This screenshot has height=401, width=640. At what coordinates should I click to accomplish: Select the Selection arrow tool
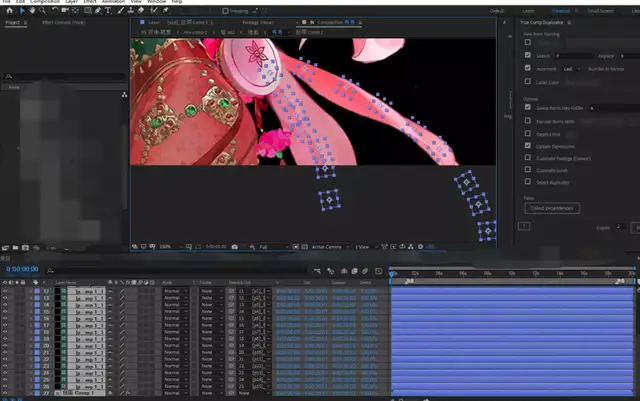pyautogui.click(x=22, y=11)
